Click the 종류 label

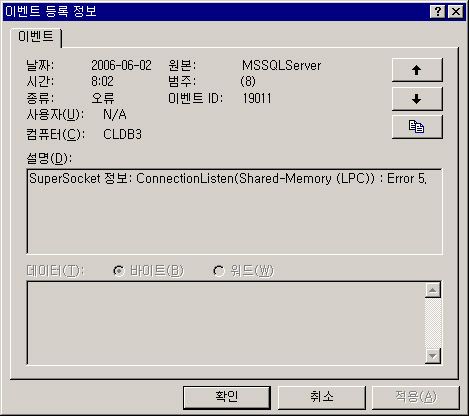point(40,98)
